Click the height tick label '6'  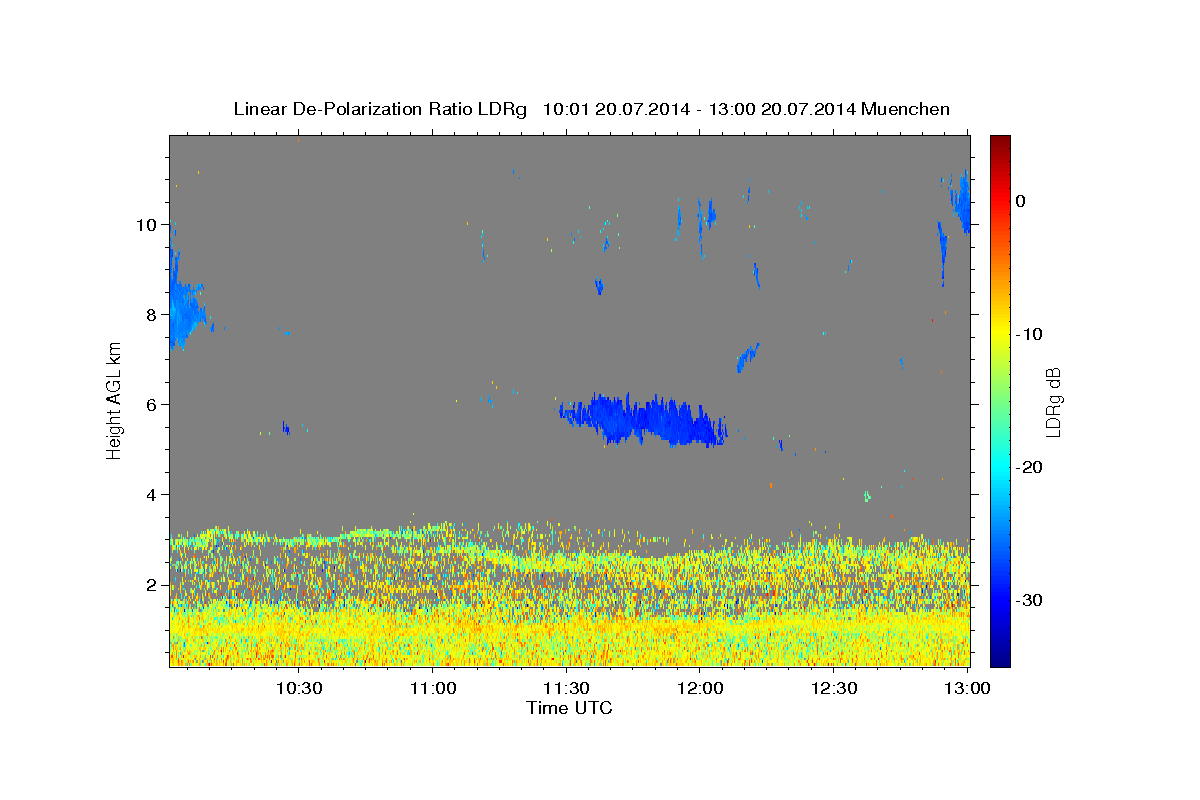coord(152,405)
